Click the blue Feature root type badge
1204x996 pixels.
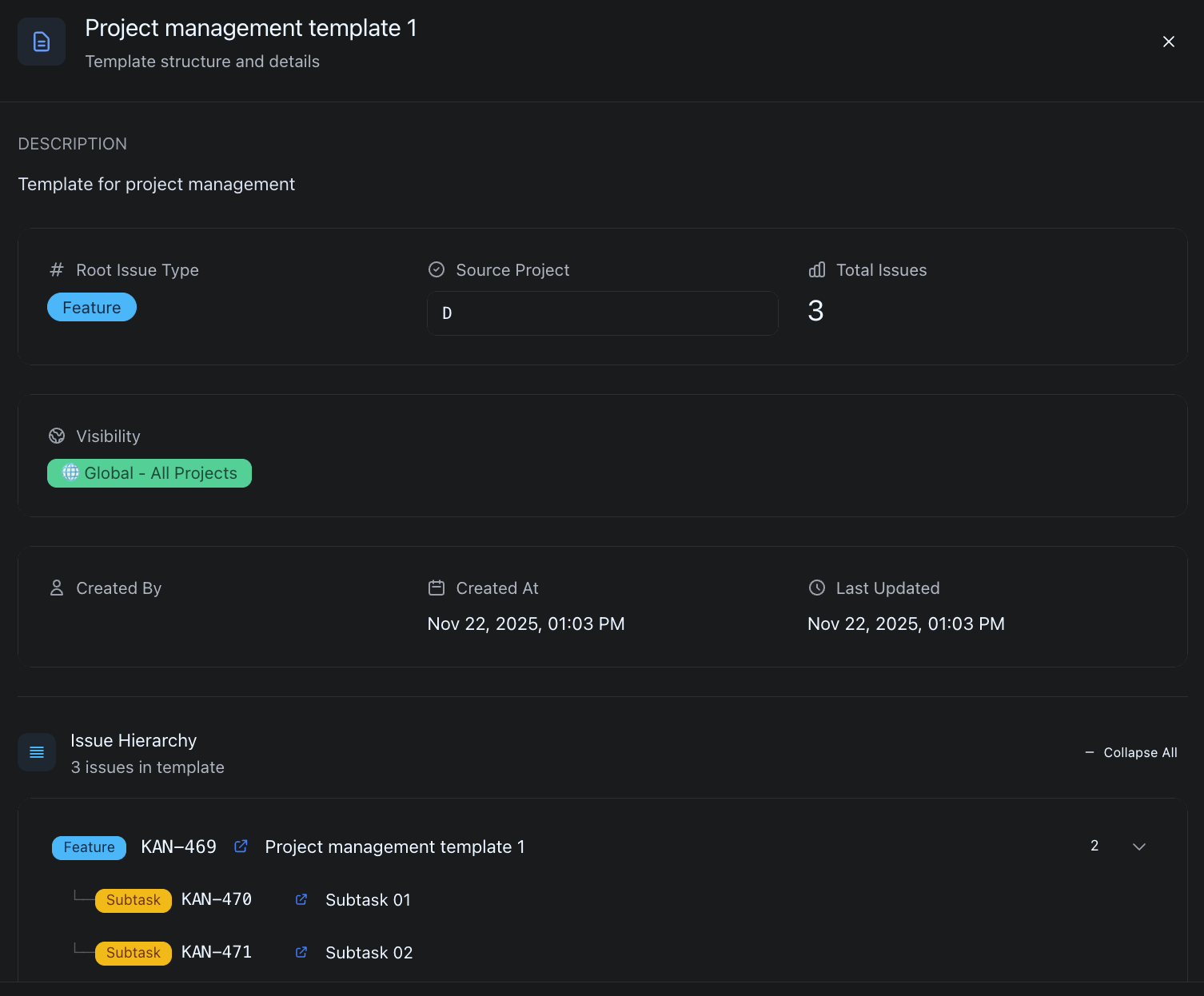point(92,308)
